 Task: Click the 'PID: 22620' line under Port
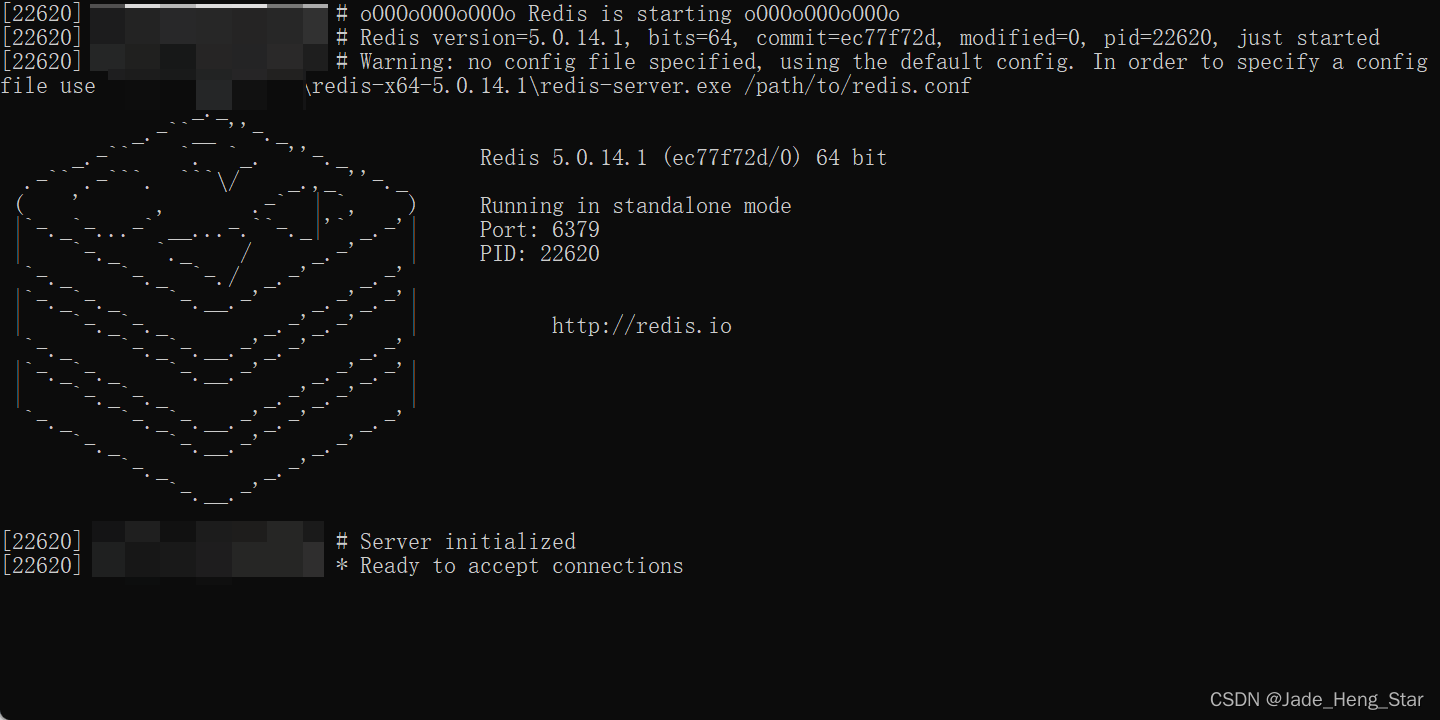coord(539,254)
